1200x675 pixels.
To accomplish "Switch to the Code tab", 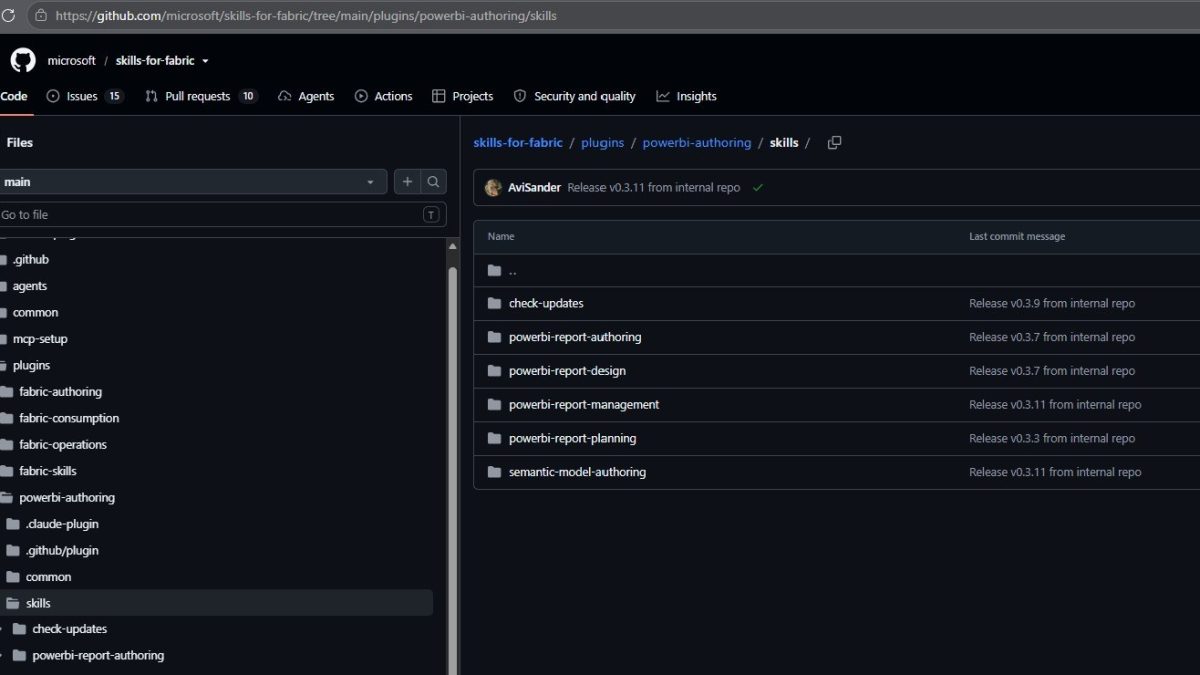I will pos(14,96).
